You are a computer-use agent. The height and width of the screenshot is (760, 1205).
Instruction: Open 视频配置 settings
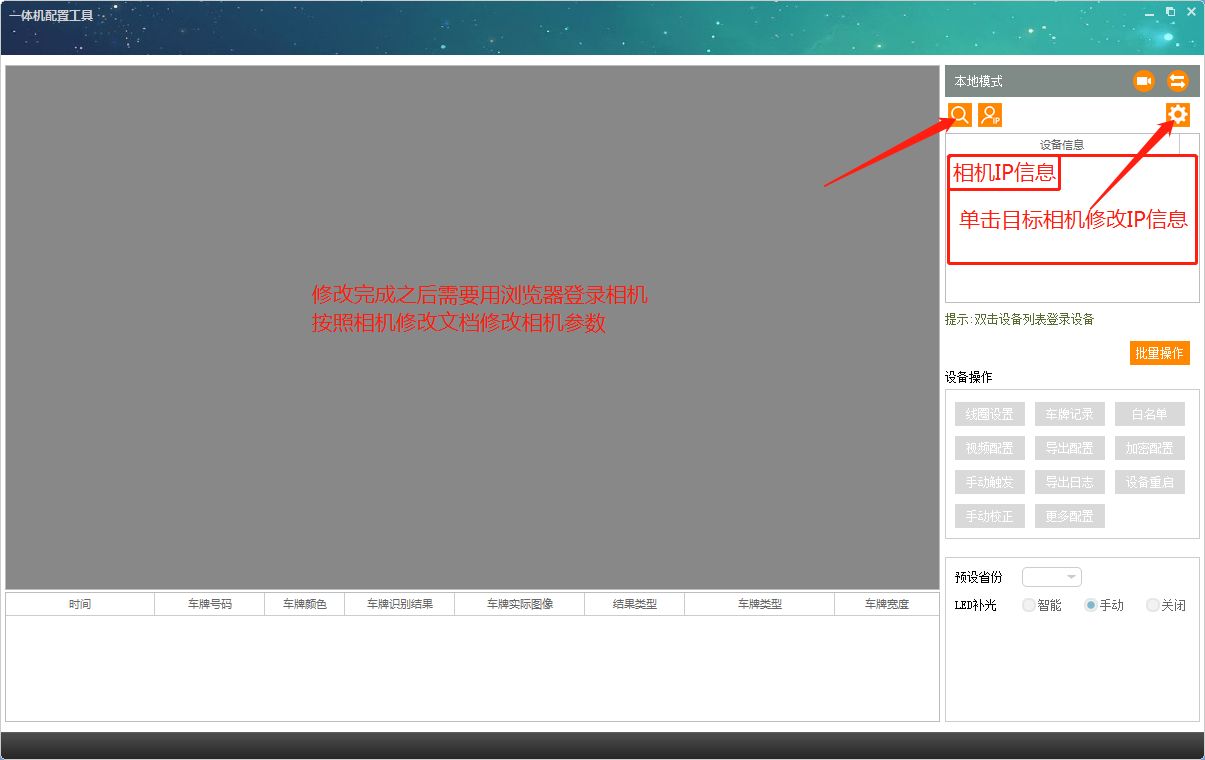pyautogui.click(x=990, y=448)
